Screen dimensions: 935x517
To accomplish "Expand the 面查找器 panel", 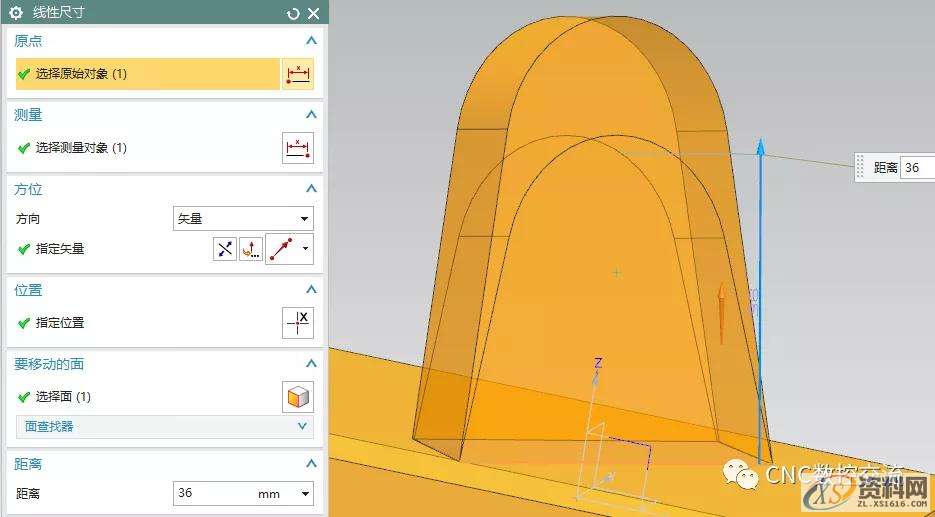I will click(303, 427).
